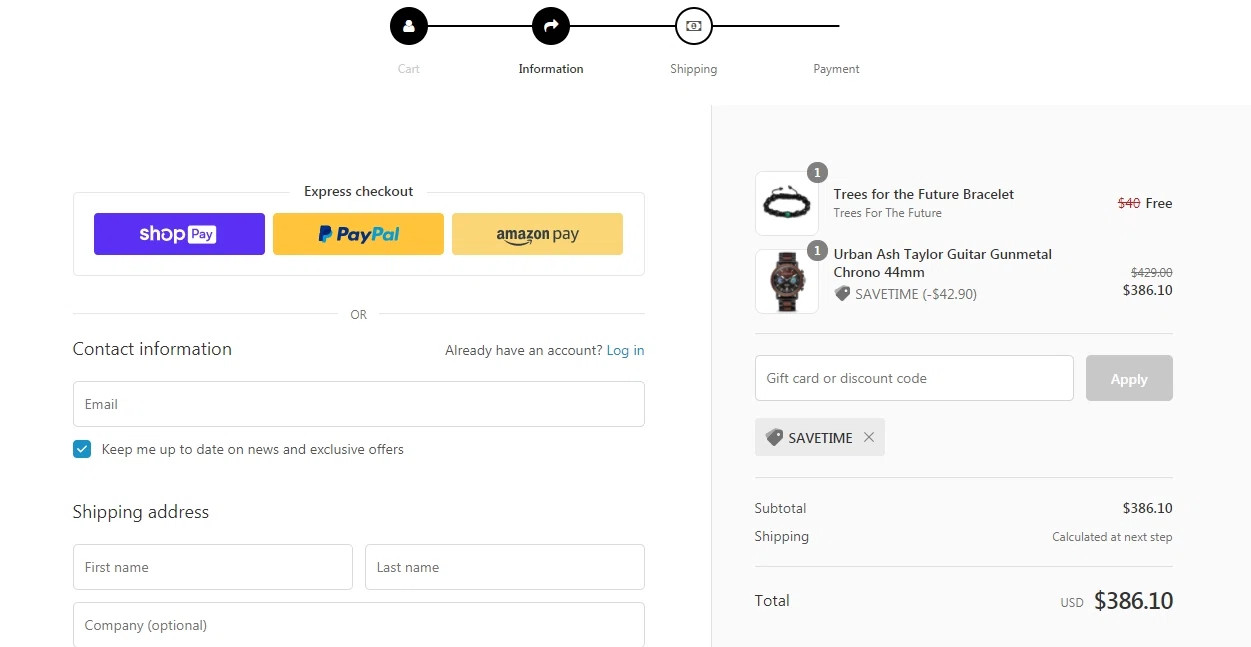This screenshot has height=647, width=1251.
Task: Focus the Email input field
Action: tap(358, 404)
